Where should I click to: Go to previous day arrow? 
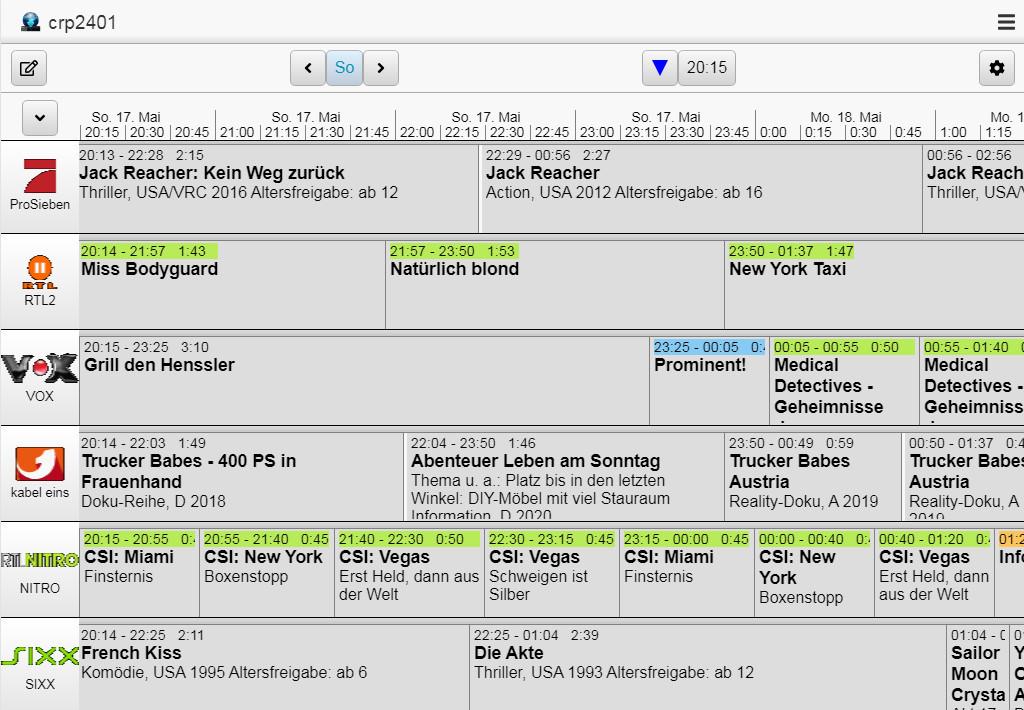coord(308,68)
